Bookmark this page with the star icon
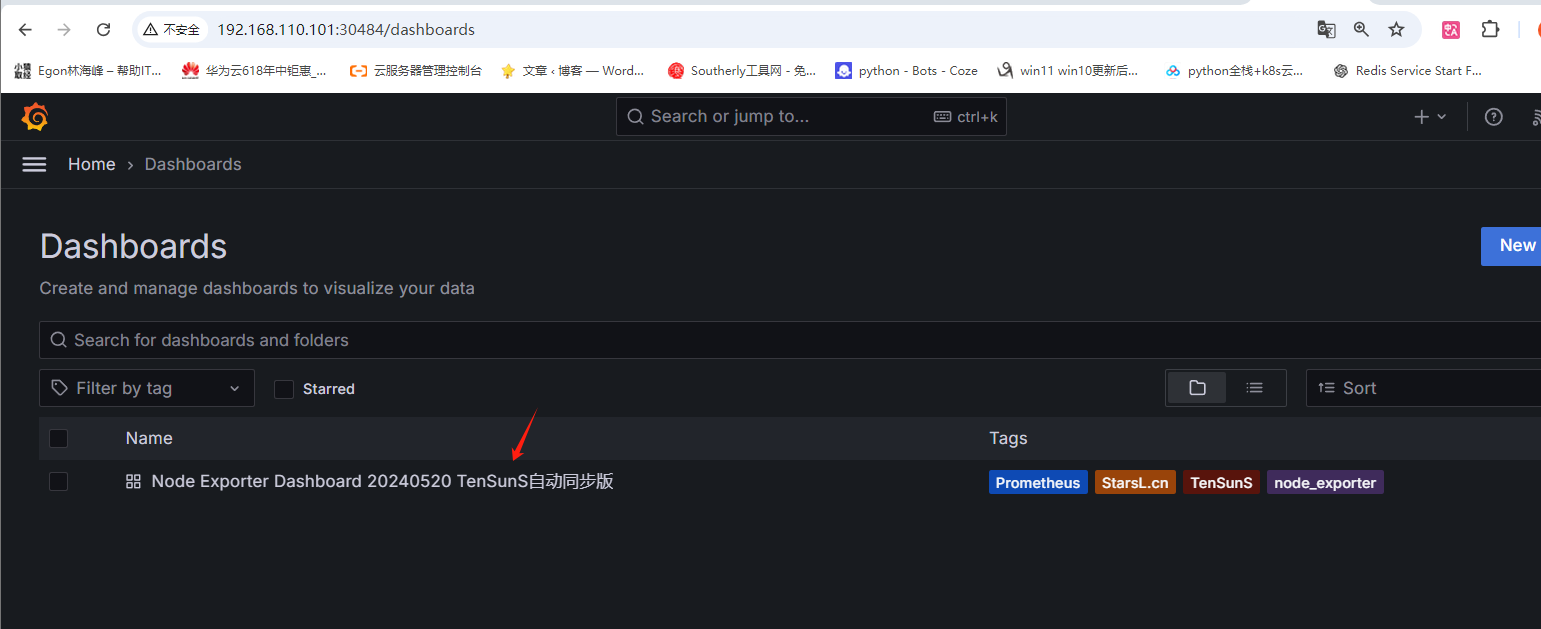The height and width of the screenshot is (629, 1541). coord(1396,30)
